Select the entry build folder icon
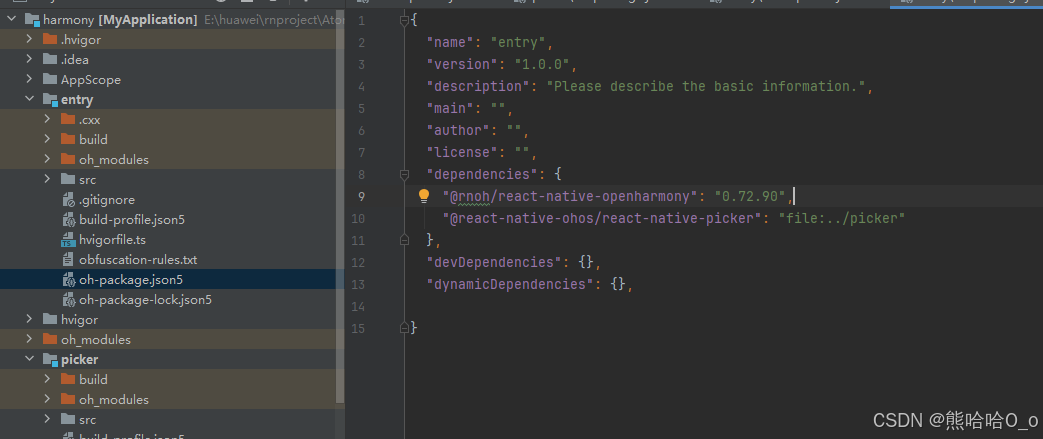Screen dimensions: 1043x439 [68, 139]
